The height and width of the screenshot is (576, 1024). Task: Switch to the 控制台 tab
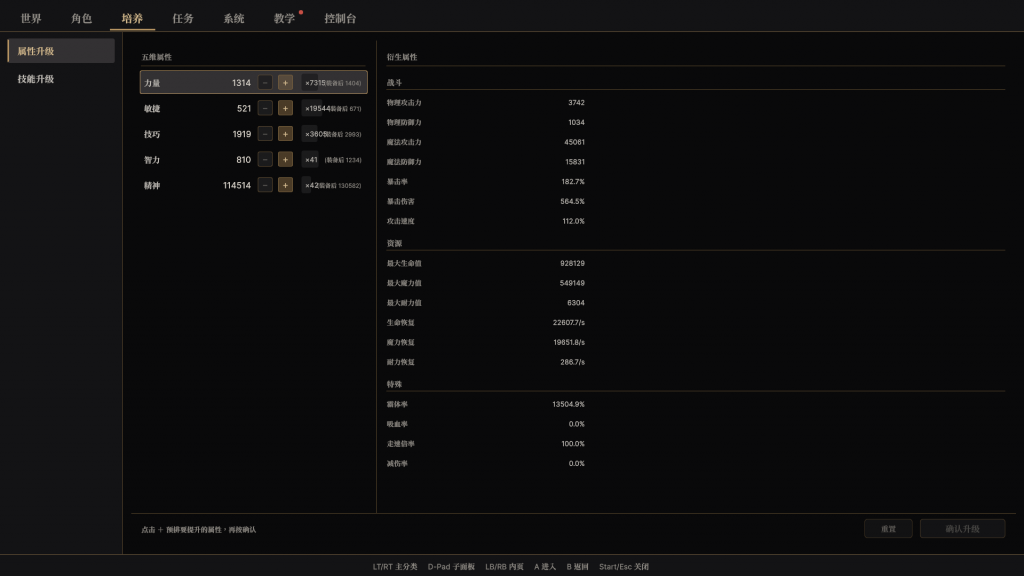coord(340,18)
